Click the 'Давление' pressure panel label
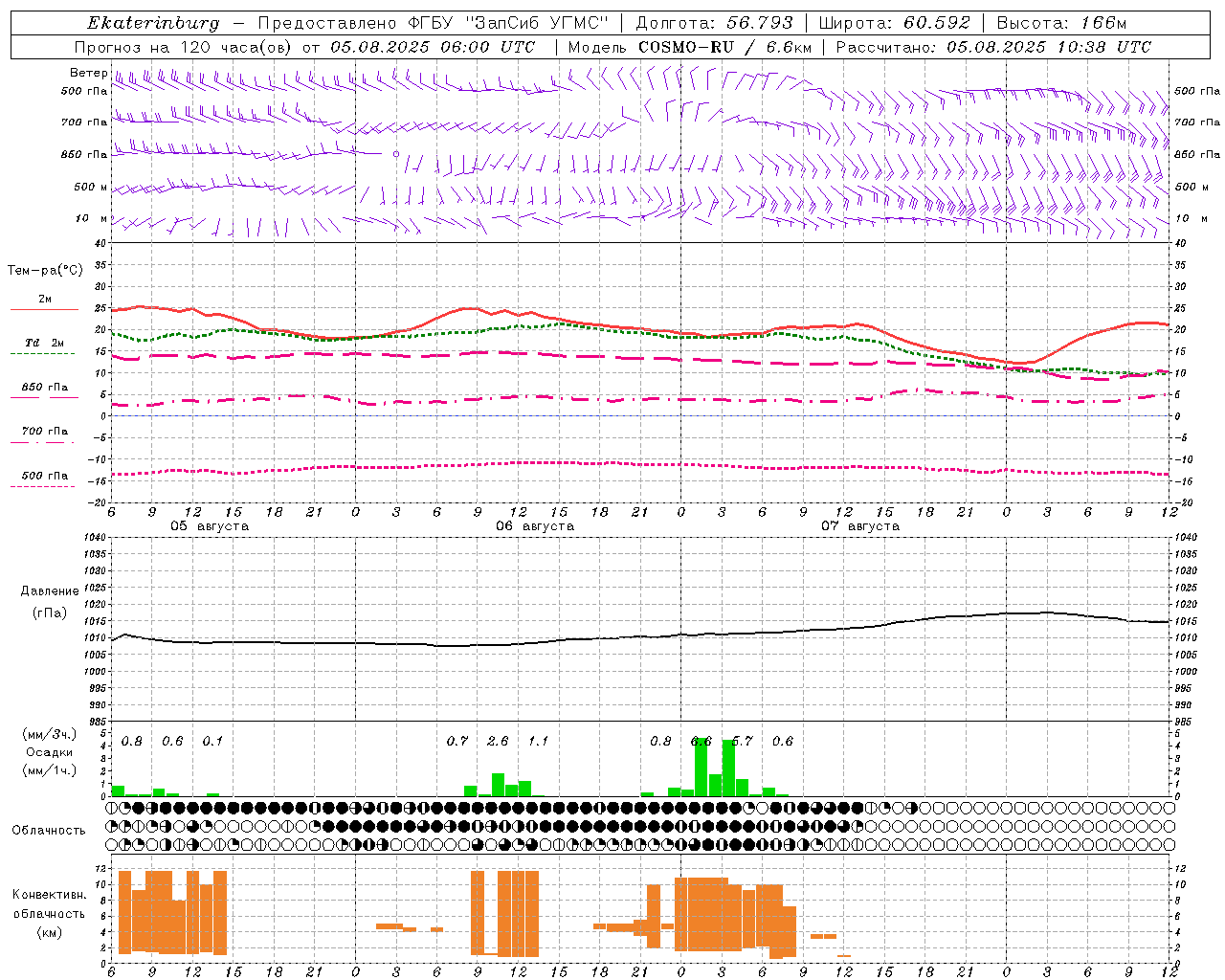The image size is (1225, 980). pos(50,591)
